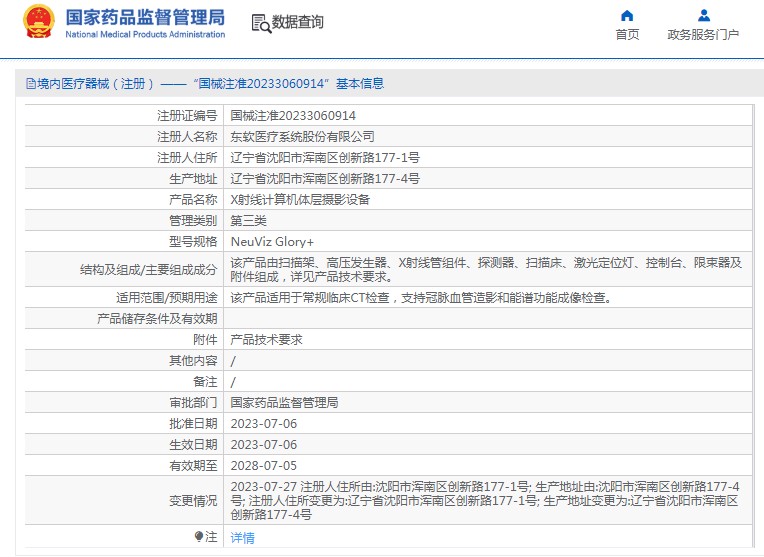The image size is (764, 557).
Task: Click the 产品技术要求 attachment value
Action: pos(266,340)
